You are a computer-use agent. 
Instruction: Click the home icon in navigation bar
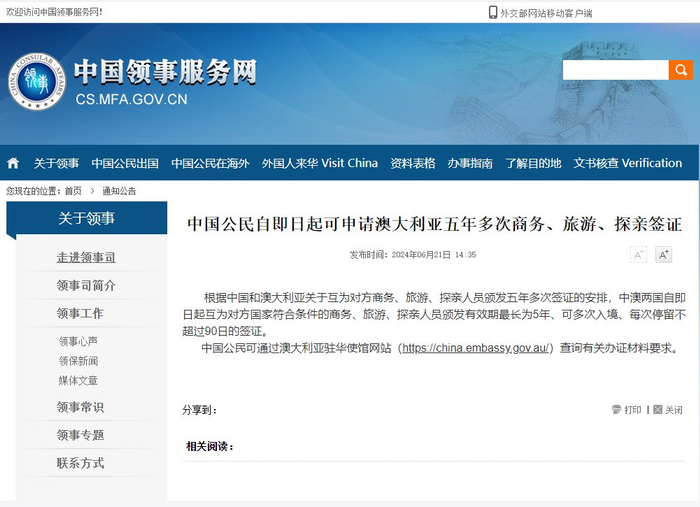point(13,163)
